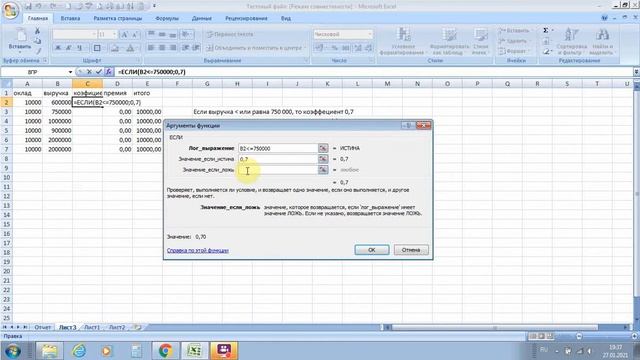This screenshot has height=360, width=640.
Task: Click the decrease font size icon
Action: (x=135, y=35)
